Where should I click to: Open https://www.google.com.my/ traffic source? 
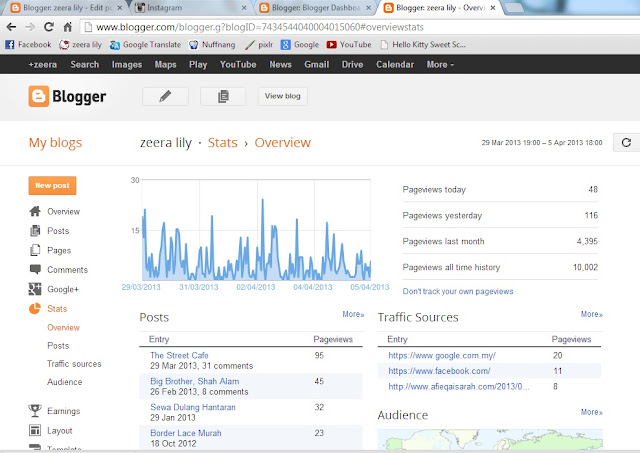click(442, 355)
